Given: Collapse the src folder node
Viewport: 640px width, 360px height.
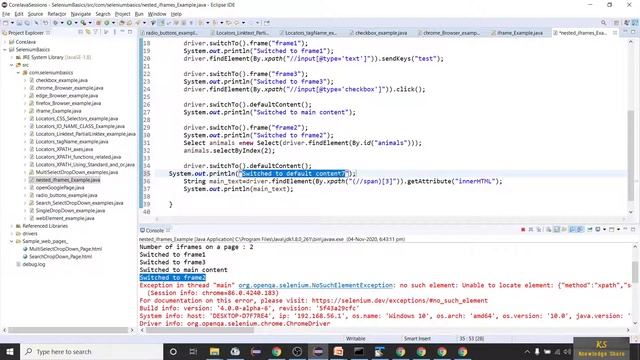Looking at the screenshot, I should coord(11,65).
